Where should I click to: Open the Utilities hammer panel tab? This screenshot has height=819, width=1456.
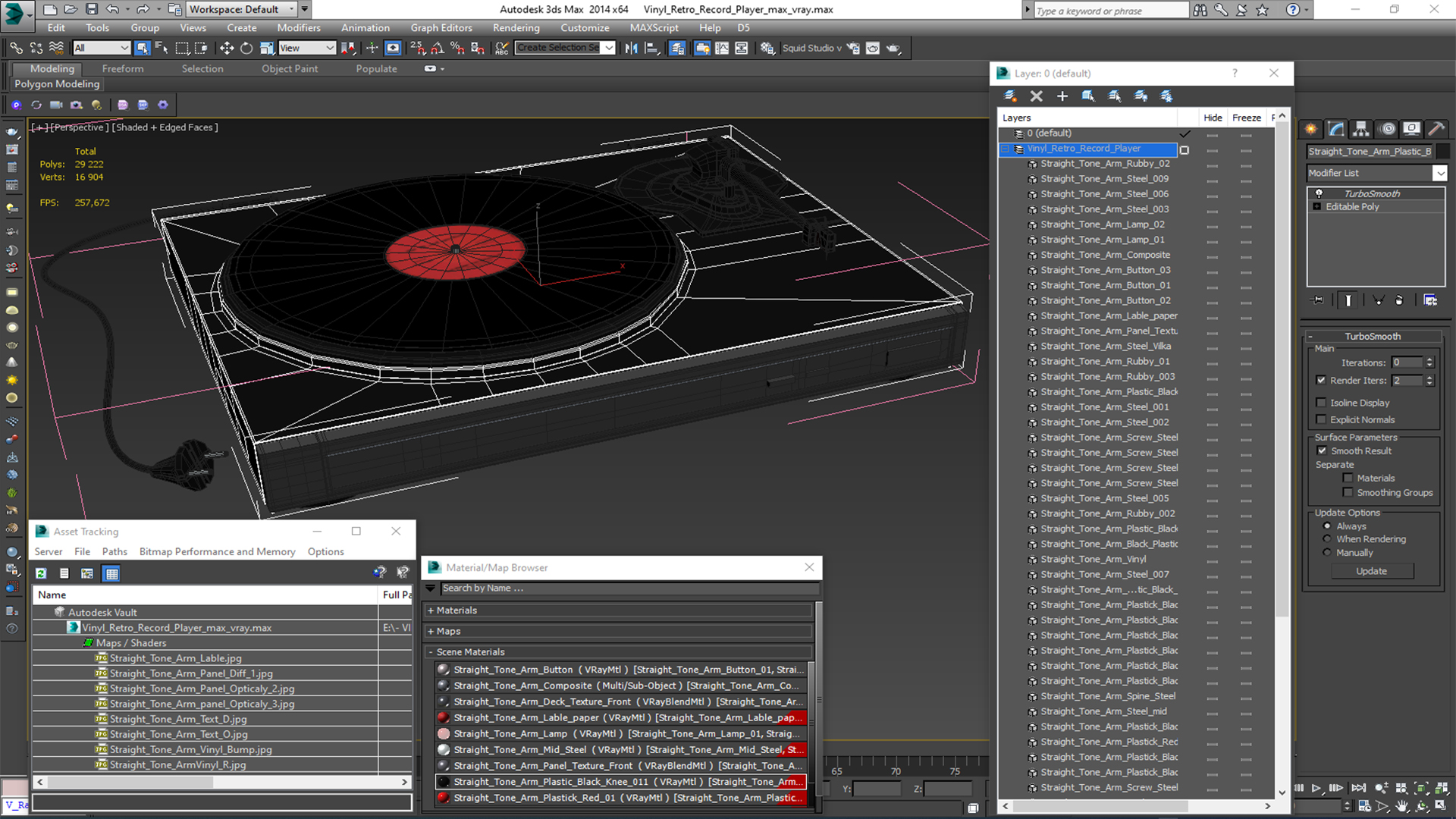tap(1435, 129)
